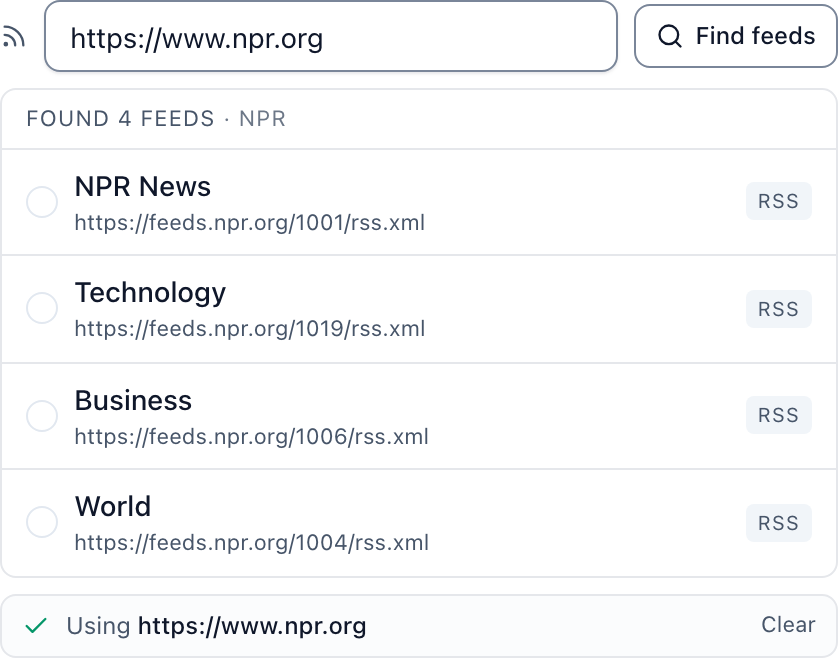Click the RSS badge on the Technology row
Screen dimensions: 838x658
779,309
